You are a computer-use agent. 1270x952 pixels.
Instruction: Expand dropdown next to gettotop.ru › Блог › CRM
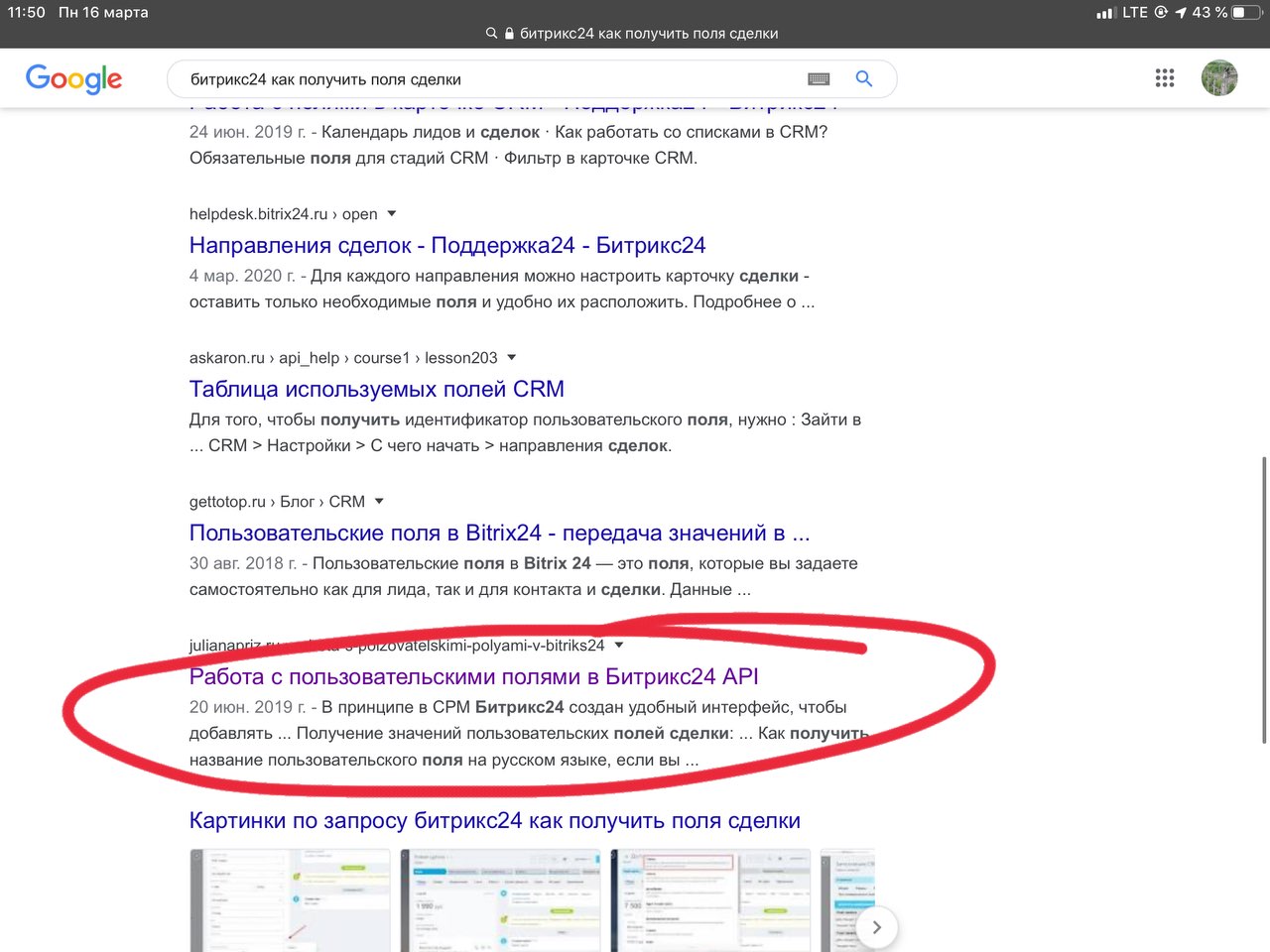[x=379, y=501]
